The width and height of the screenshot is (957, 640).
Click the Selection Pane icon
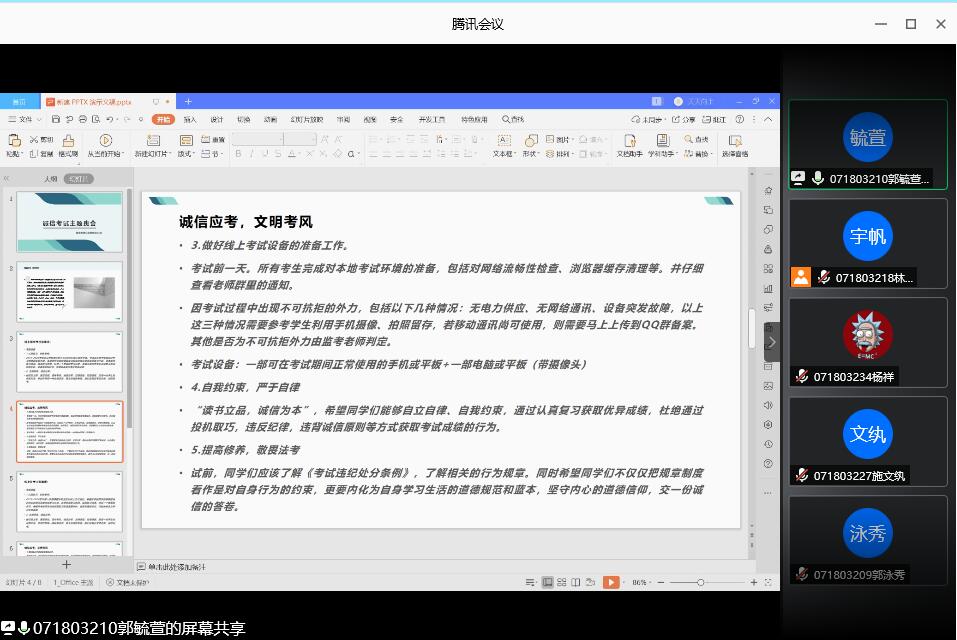(x=735, y=141)
